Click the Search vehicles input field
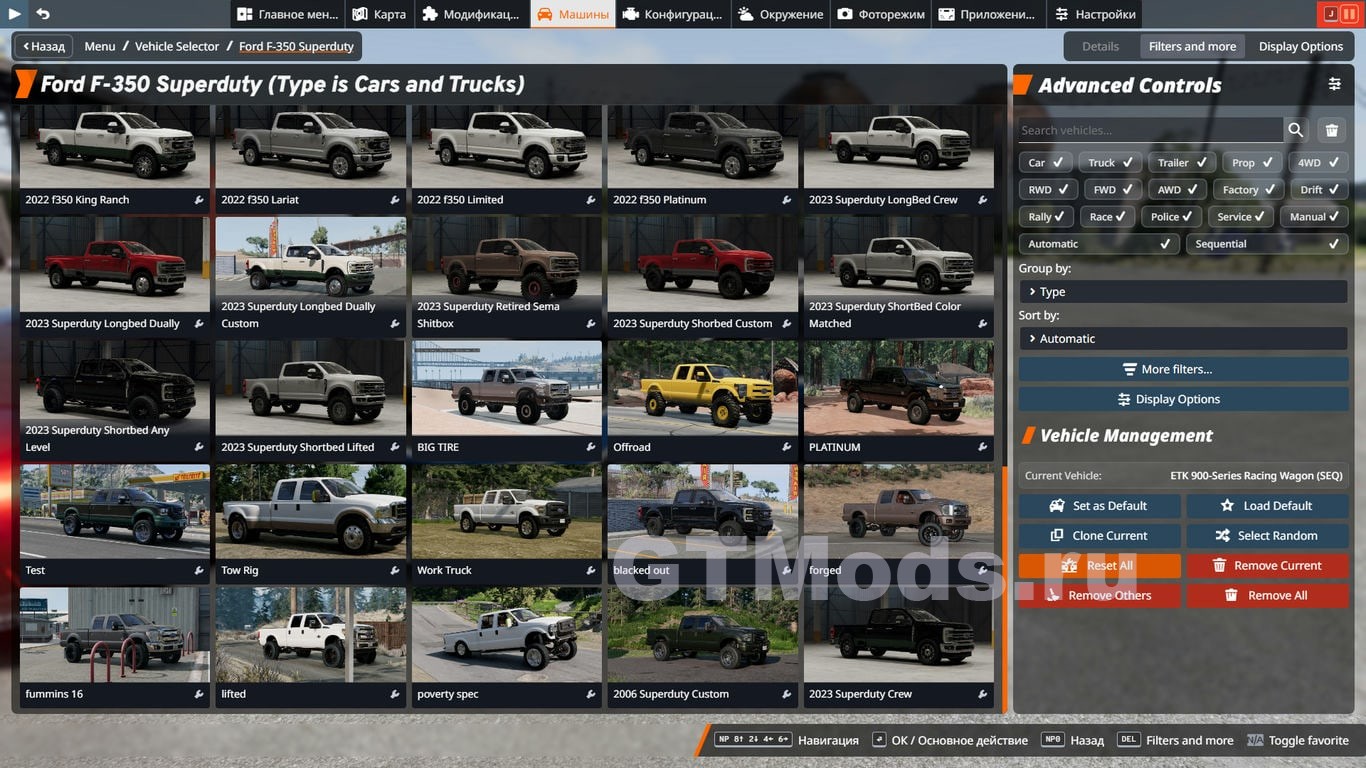1366x768 pixels. 1150,130
